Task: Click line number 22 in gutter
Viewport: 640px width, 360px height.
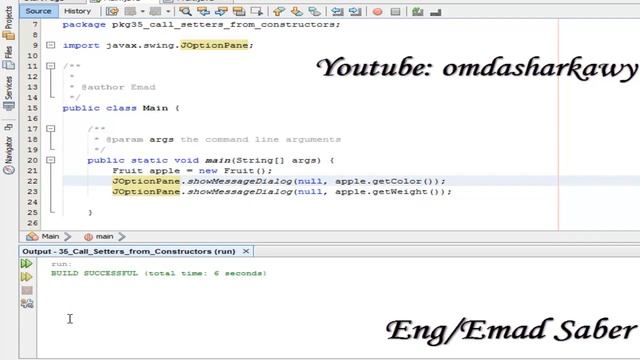Action: pyautogui.click(x=33, y=181)
